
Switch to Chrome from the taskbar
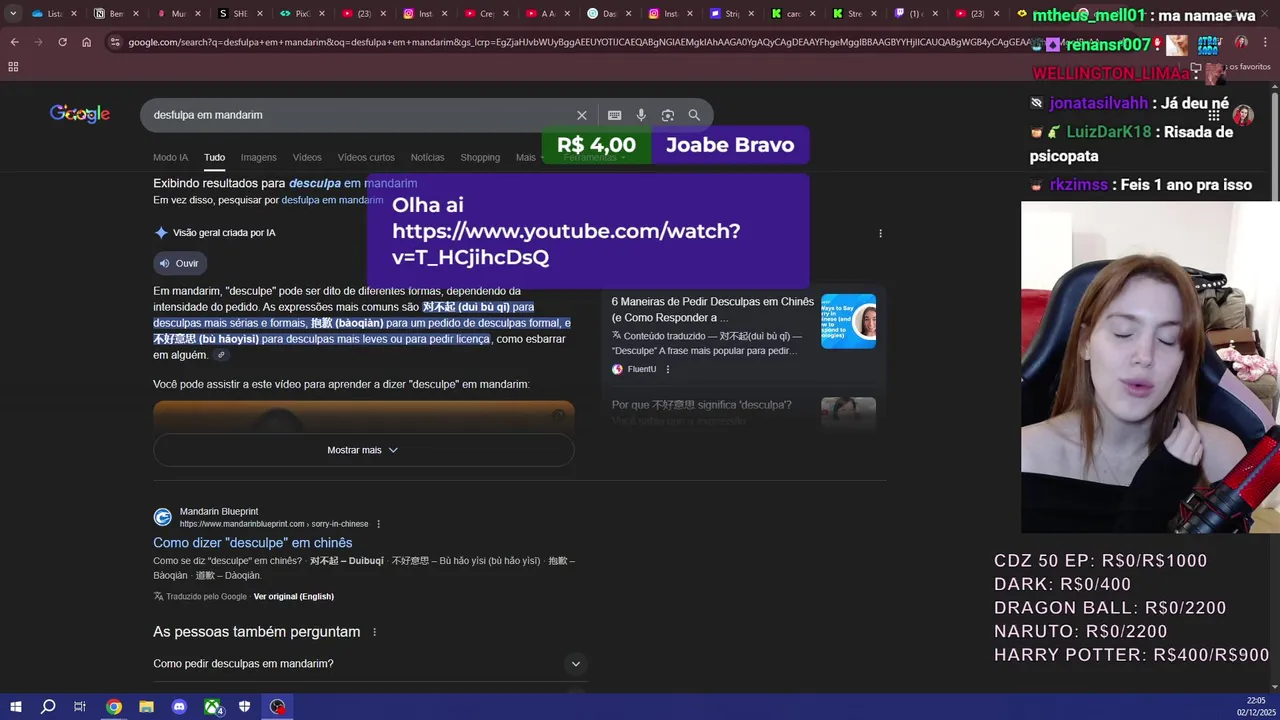[114, 707]
